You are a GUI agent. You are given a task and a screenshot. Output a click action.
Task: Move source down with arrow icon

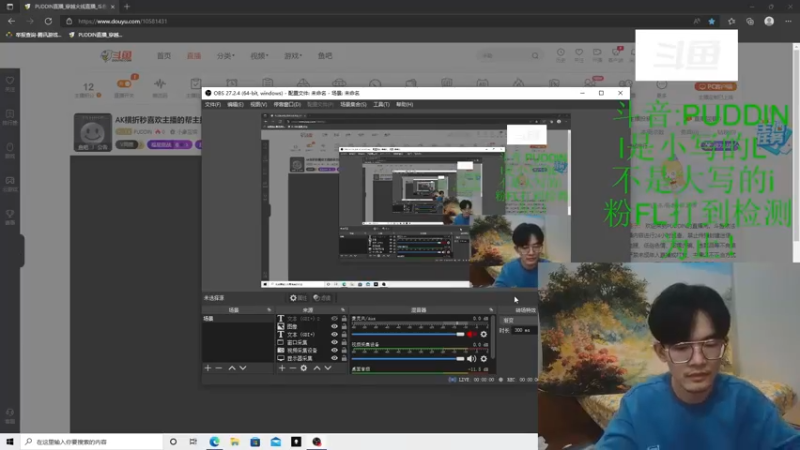pos(328,368)
